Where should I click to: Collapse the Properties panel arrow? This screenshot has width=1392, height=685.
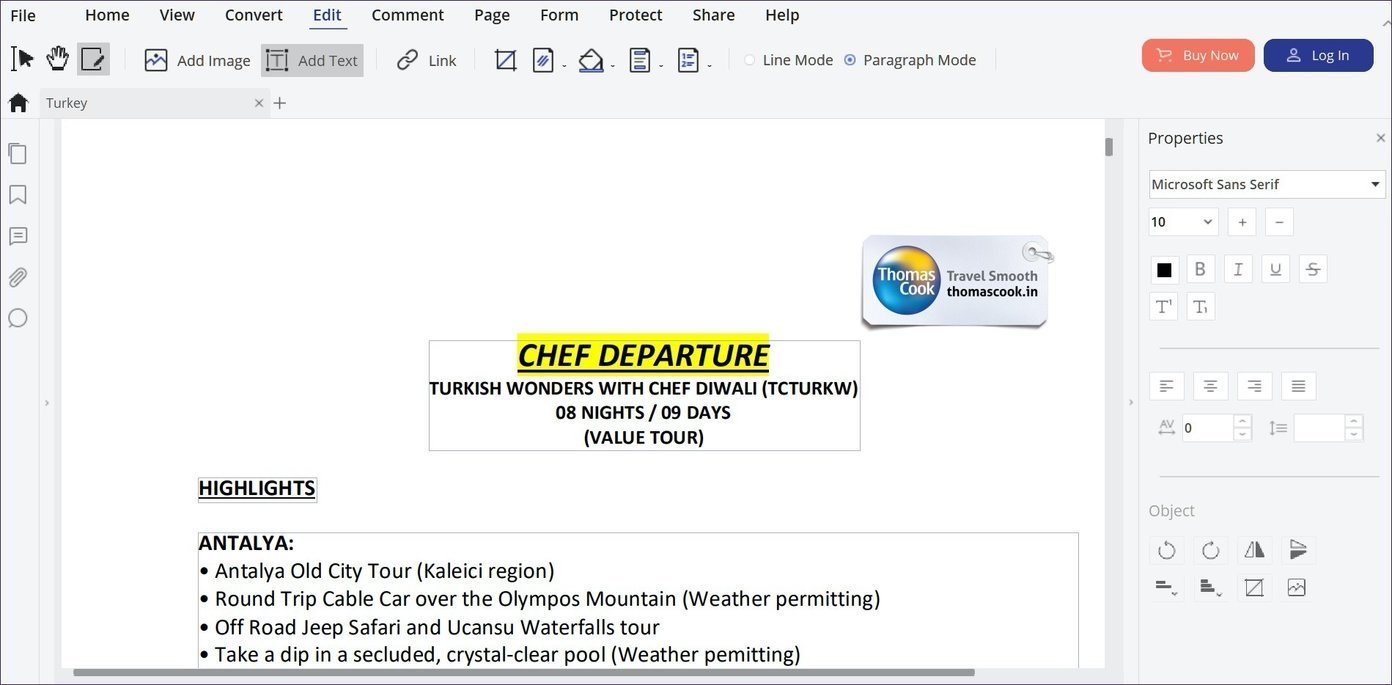(x=1131, y=402)
